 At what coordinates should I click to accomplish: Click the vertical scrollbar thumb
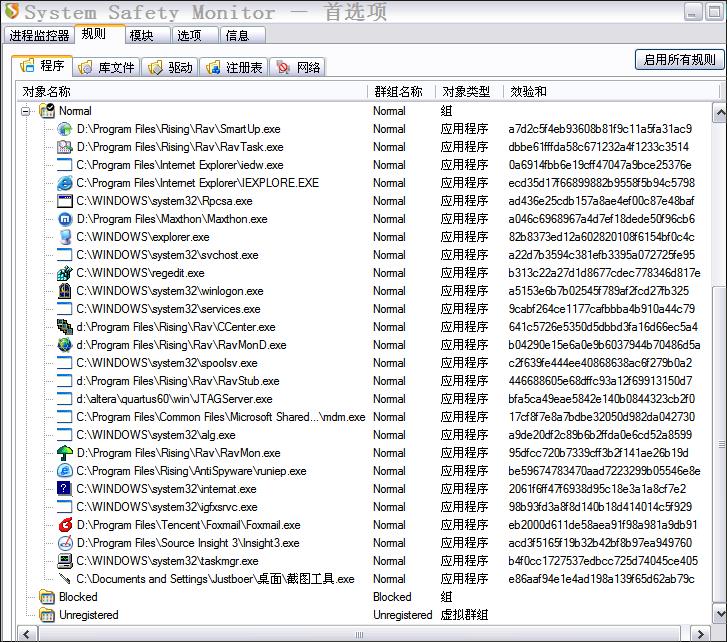(x=720, y=444)
